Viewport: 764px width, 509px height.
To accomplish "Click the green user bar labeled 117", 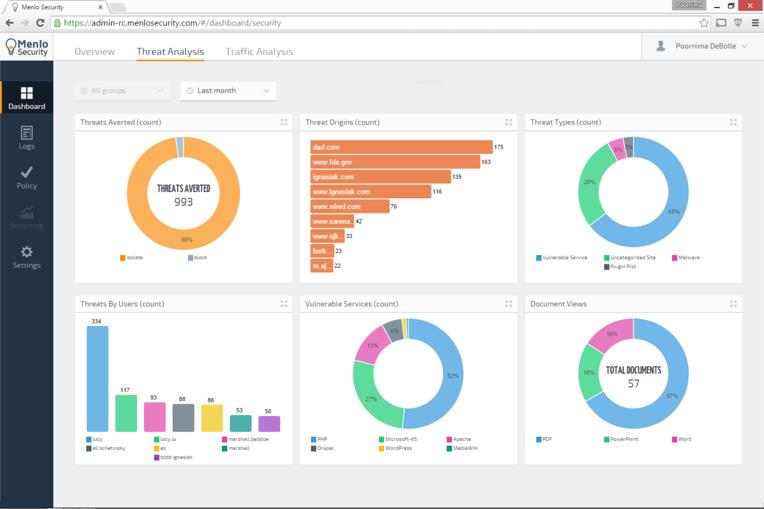I will (x=126, y=413).
